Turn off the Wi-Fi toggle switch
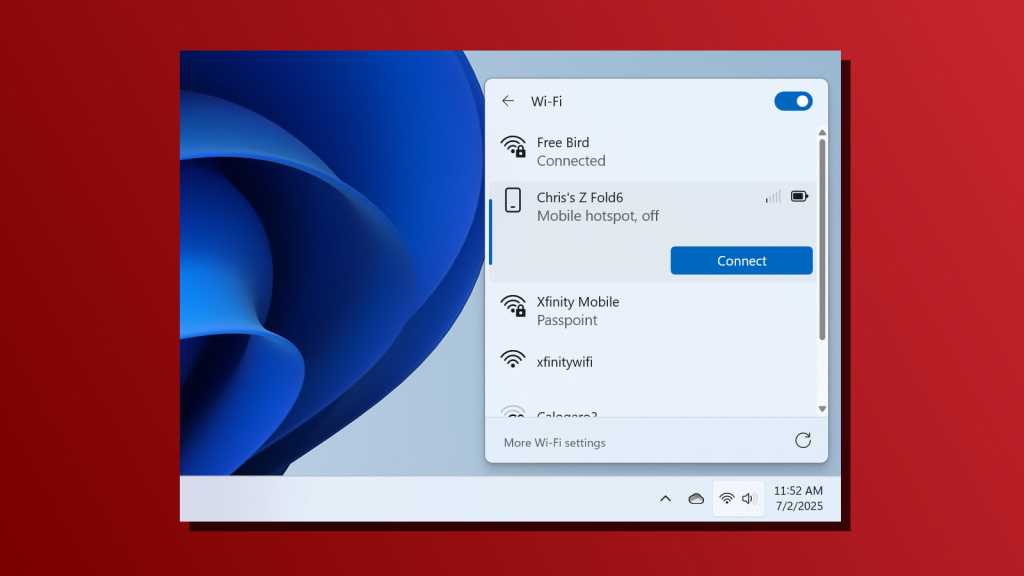This screenshot has height=576, width=1024. 793,101
